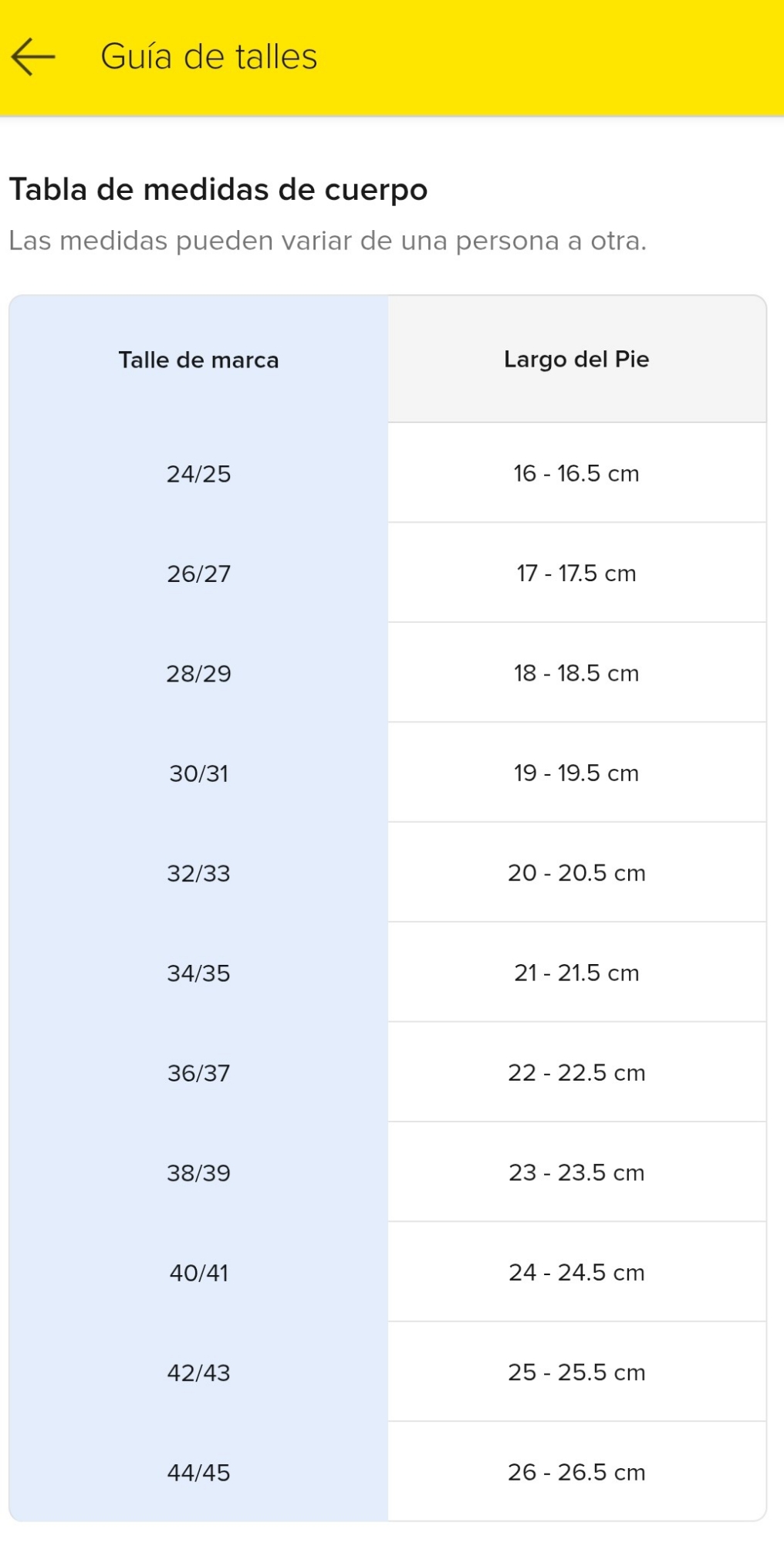Tap the 36/37 size cell
The height and width of the screenshot is (1543, 784).
198,1073
